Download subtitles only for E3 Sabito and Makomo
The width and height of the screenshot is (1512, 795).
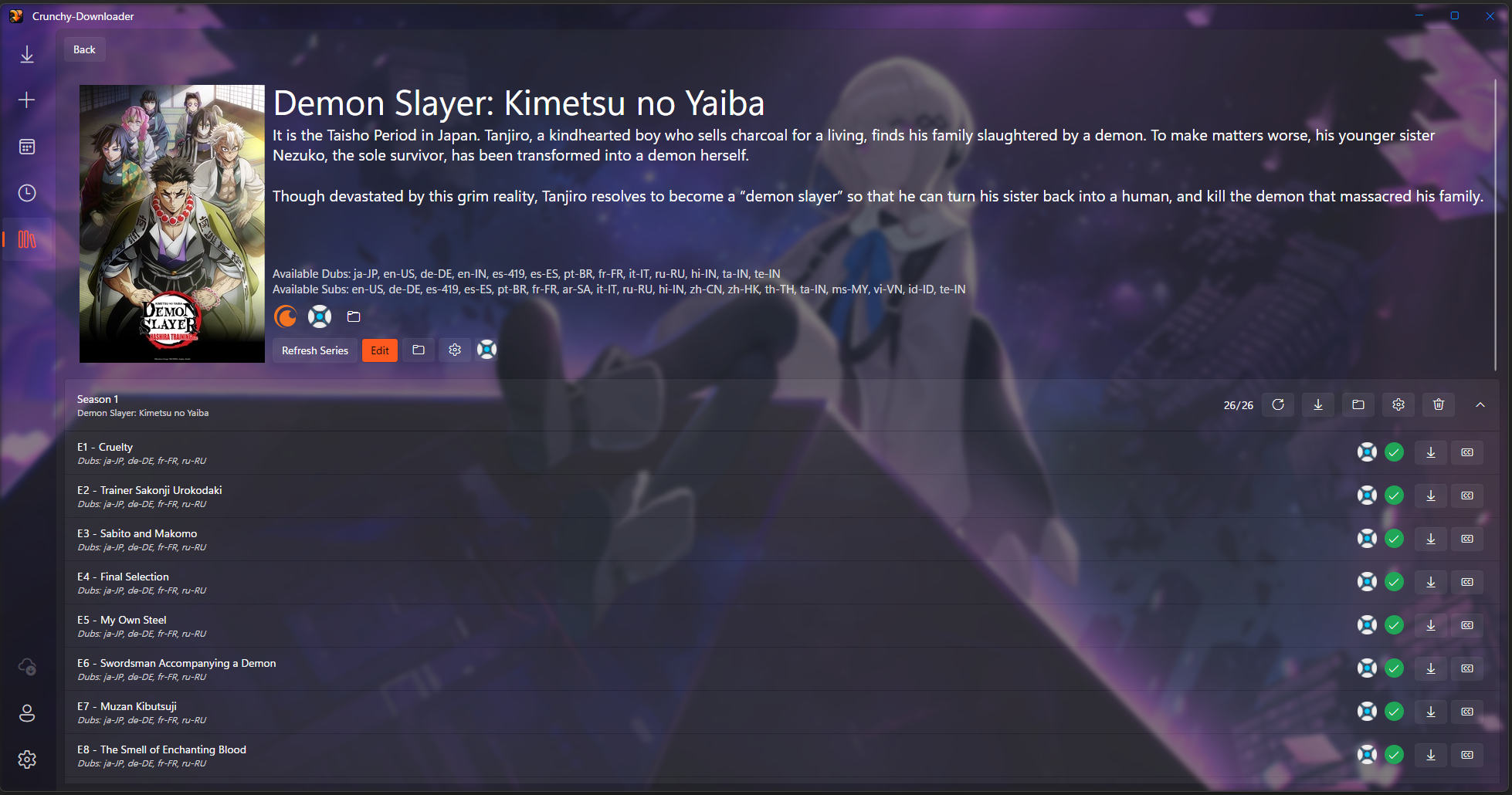click(x=1467, y=539)
